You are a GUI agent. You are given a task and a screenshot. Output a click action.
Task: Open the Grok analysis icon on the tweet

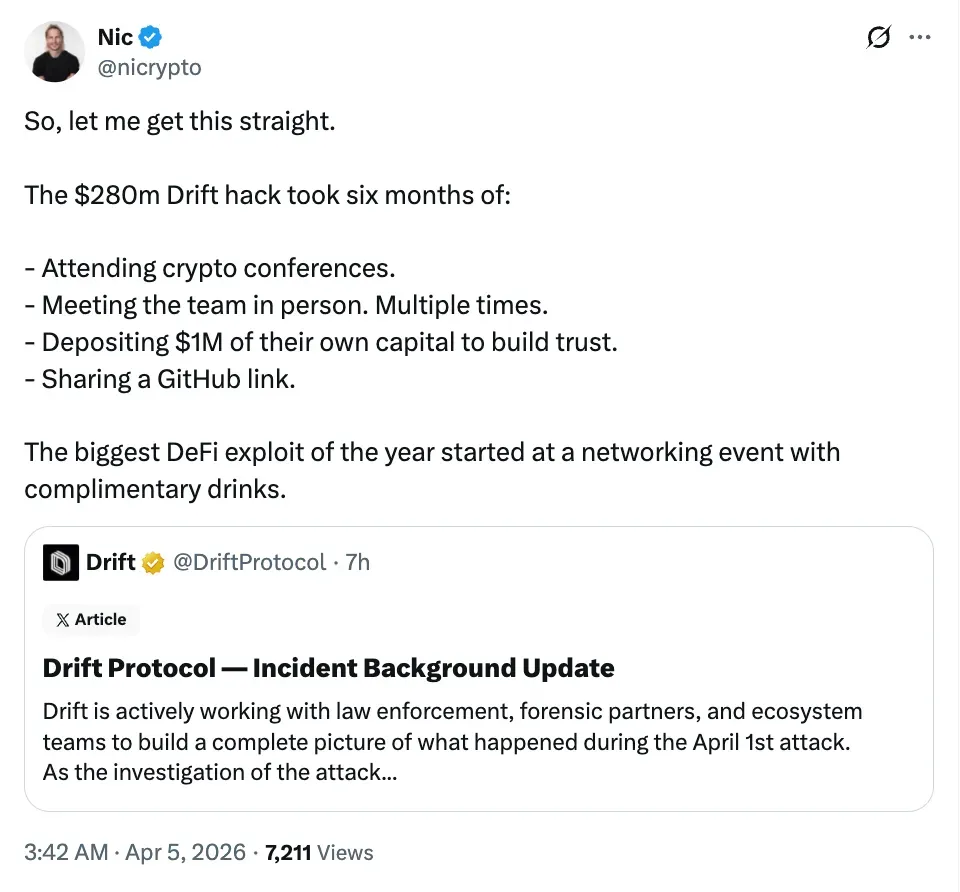pyautogui.click(x=877, y=37)
